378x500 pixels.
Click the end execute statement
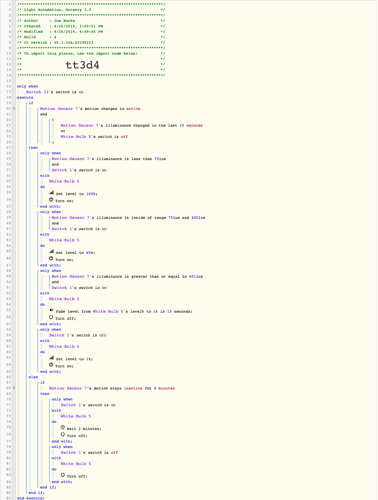(30, 498)
